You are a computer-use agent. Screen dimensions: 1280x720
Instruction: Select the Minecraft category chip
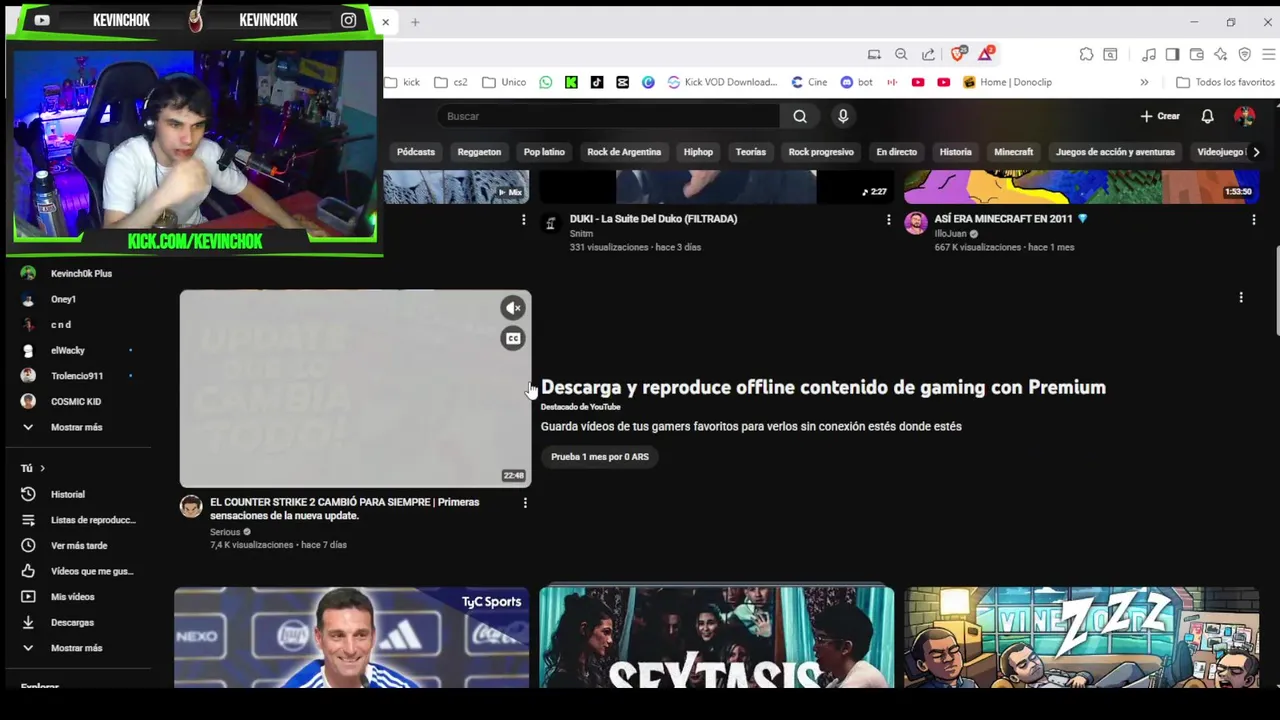1013,152
